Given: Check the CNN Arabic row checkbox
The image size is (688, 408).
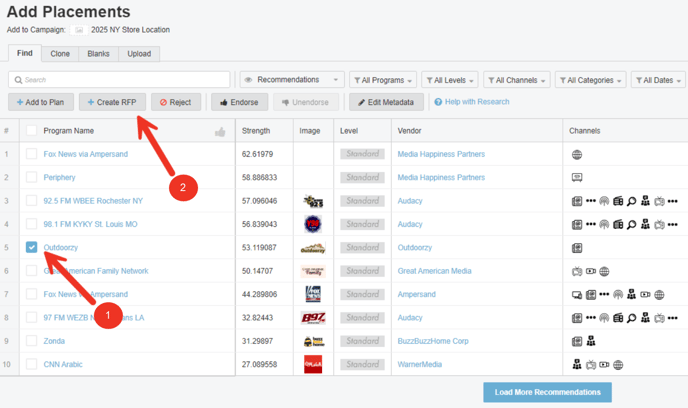Looking at the screenshot, I should tap(32, 364).
